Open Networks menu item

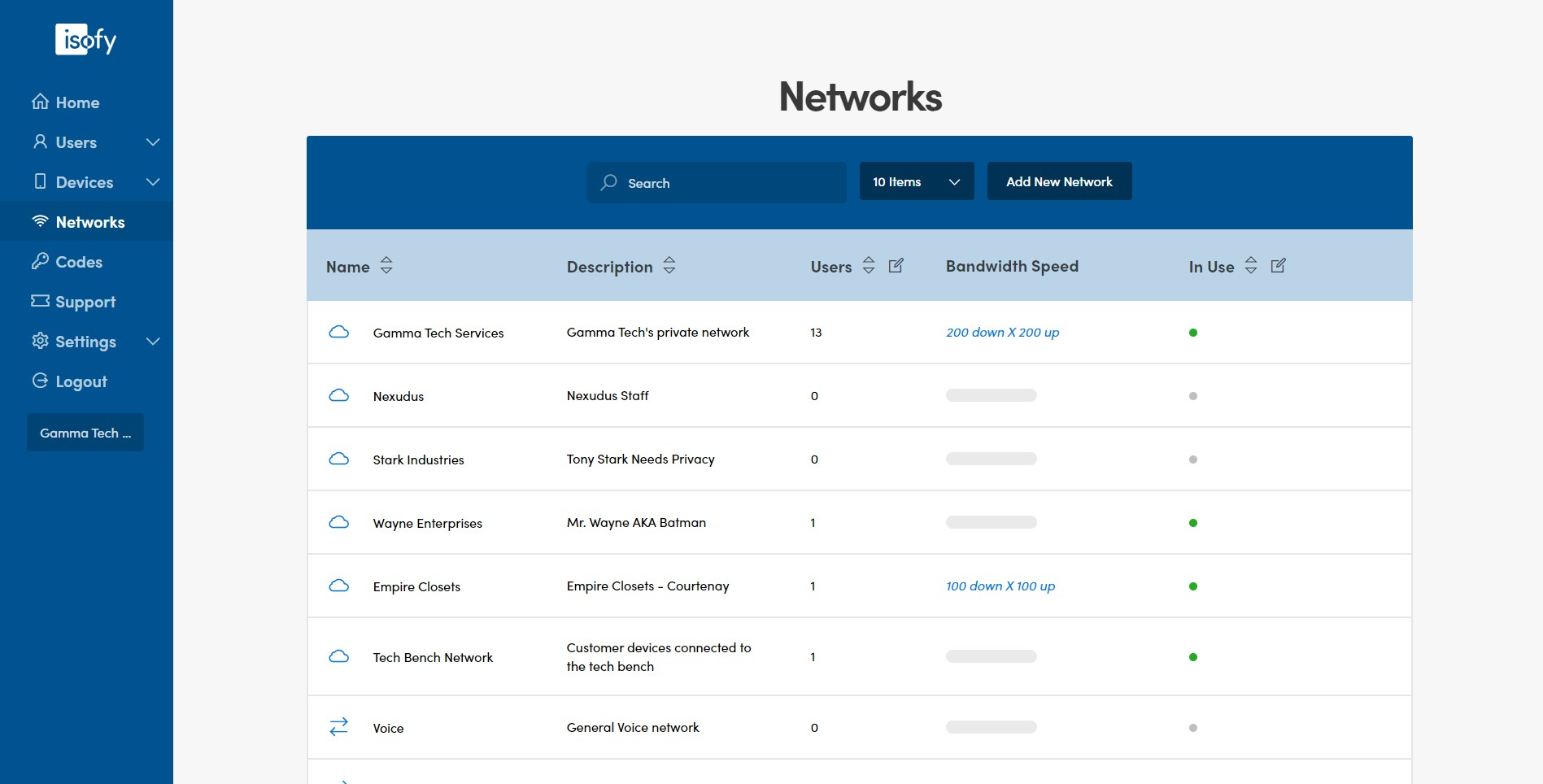pos(90,222)
